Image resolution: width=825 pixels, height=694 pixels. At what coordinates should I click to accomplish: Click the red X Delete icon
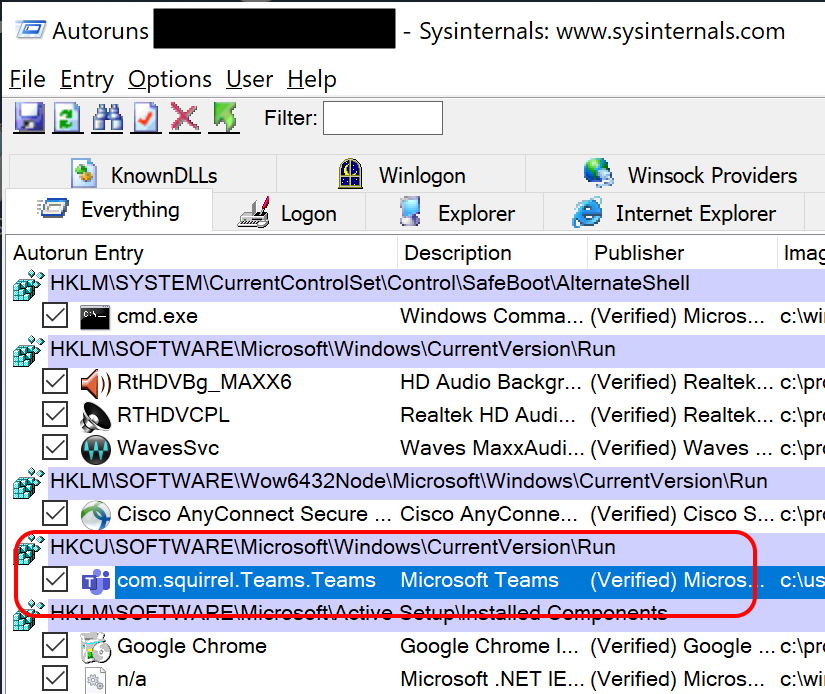(x=184, y=117)
